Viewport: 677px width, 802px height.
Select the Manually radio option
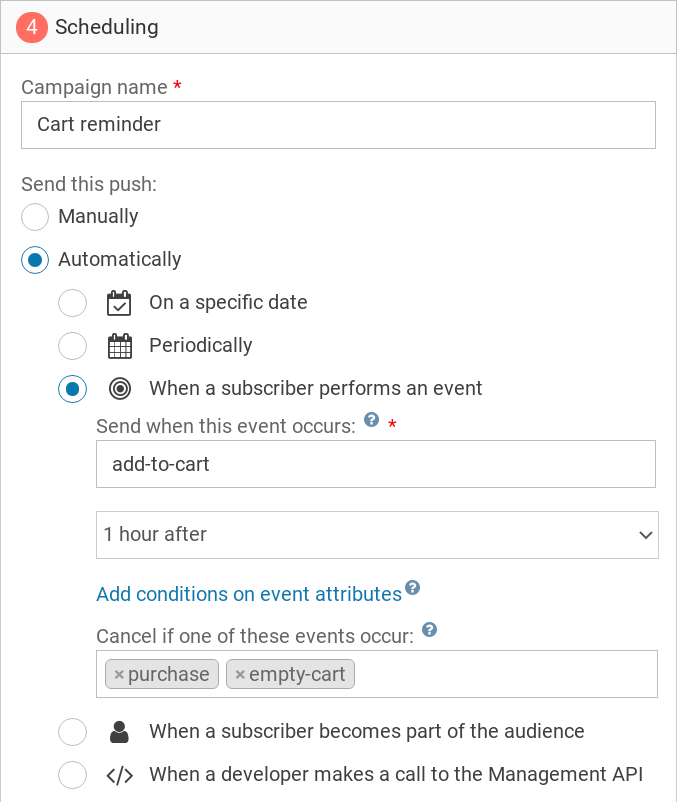[x=35, y=217]
